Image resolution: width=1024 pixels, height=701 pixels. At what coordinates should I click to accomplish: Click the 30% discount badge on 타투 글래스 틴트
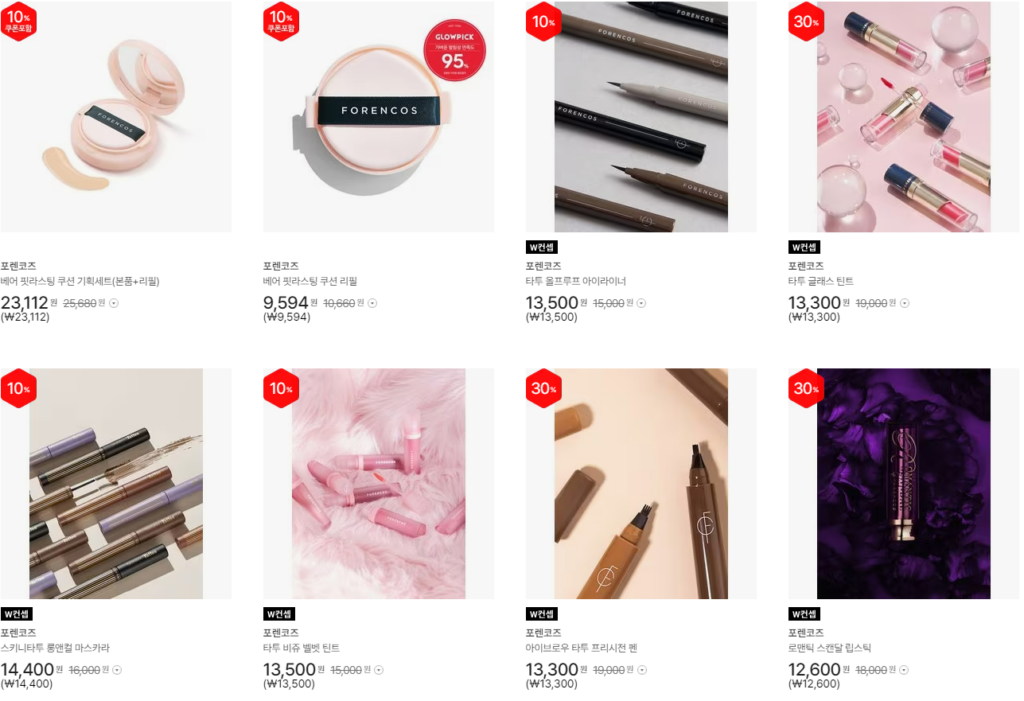tap(806, 22)
